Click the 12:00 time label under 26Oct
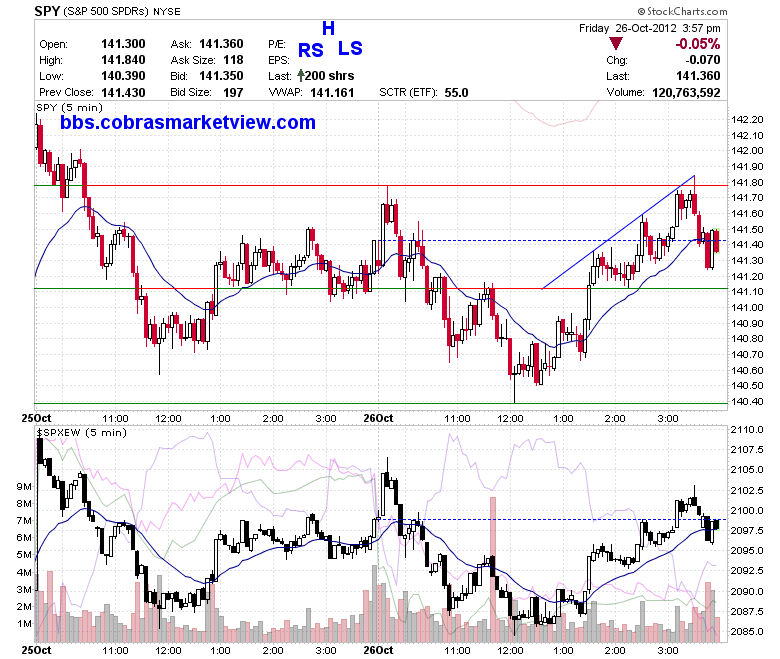Screen dimensions: 780x659 pos(510,418)
